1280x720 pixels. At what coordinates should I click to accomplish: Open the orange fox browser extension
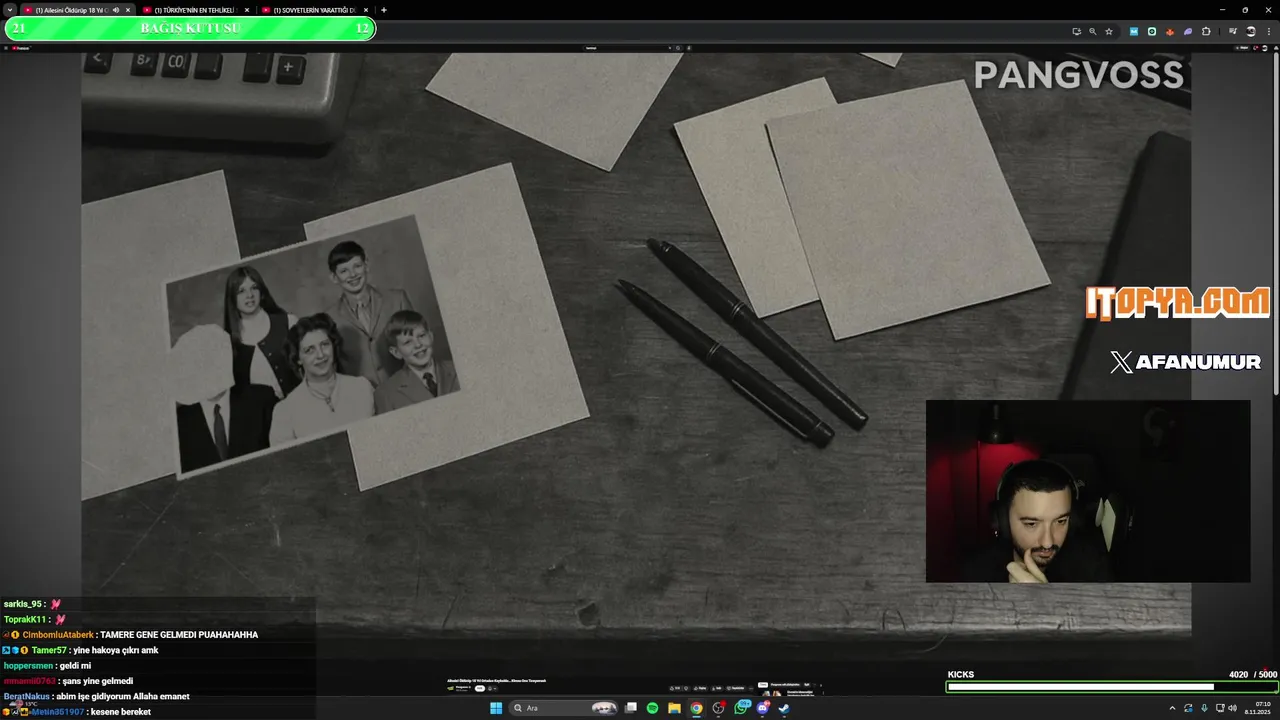point(1170,31)
